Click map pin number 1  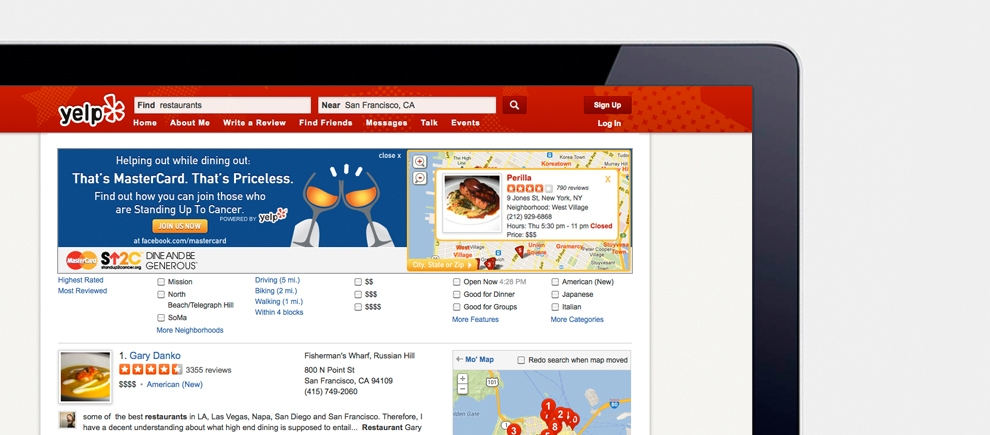coord(549,405)
